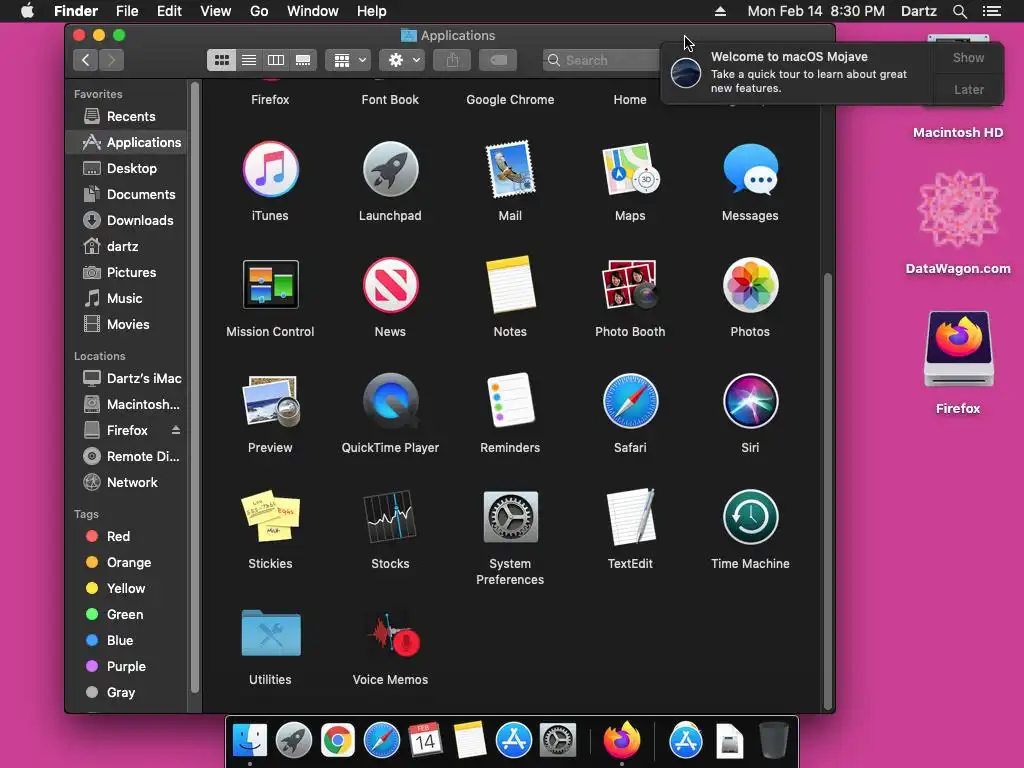
Task: Select the Photos app icon
Action: (750, 285)
